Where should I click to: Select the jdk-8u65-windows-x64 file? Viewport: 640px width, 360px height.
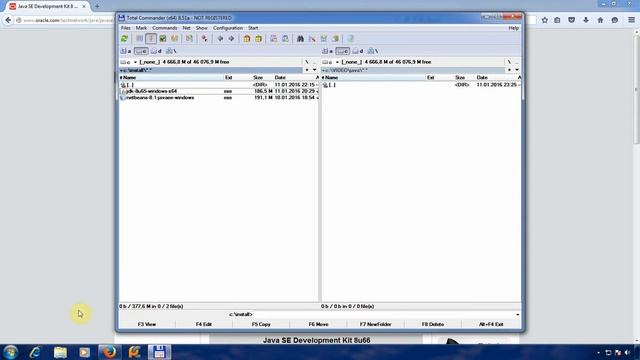[x=219, y=91]
